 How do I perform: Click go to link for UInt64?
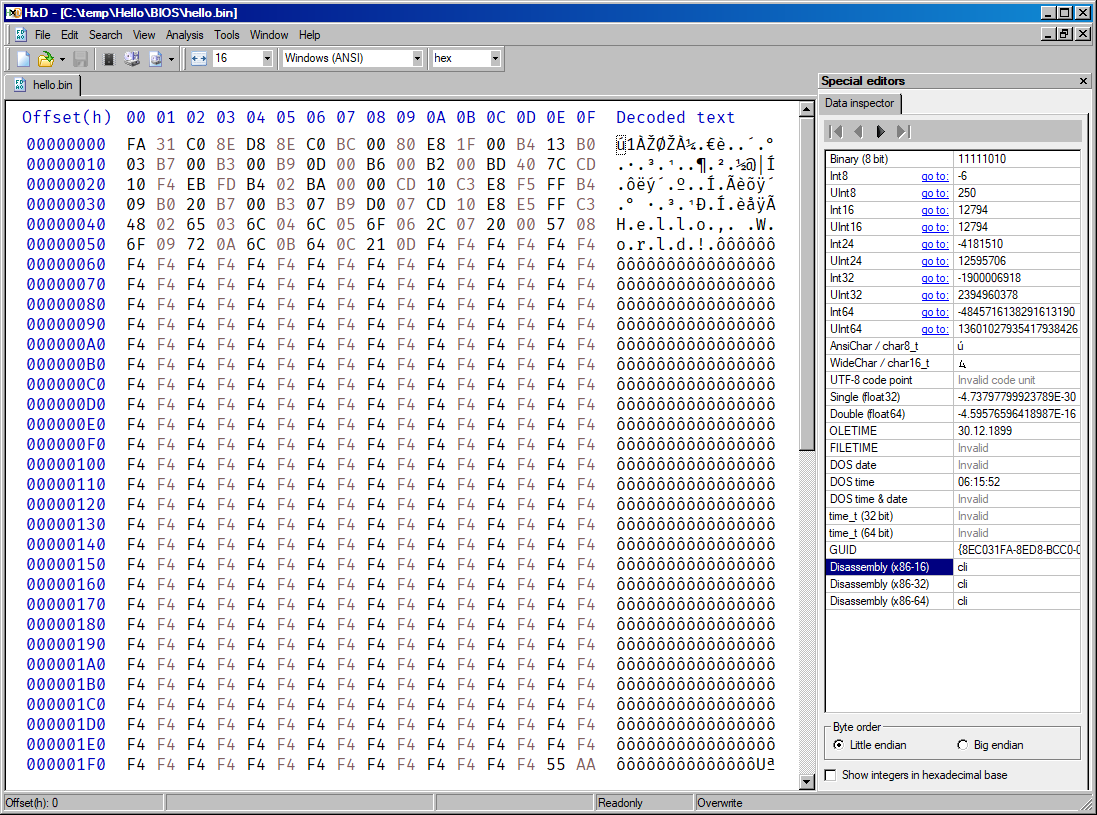(935, 329)
